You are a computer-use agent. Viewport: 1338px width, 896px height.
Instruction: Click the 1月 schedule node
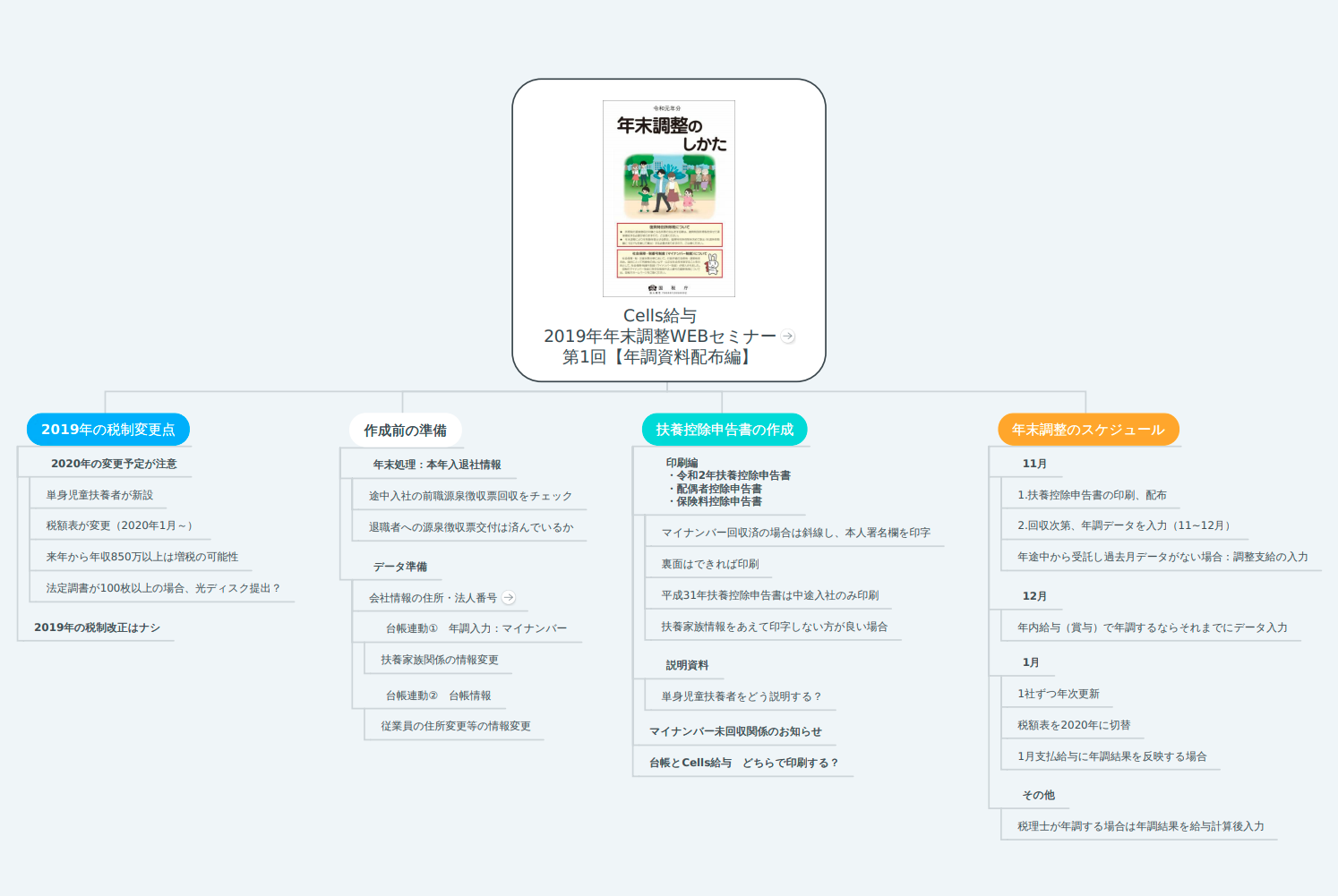(x=1031, y=662)
